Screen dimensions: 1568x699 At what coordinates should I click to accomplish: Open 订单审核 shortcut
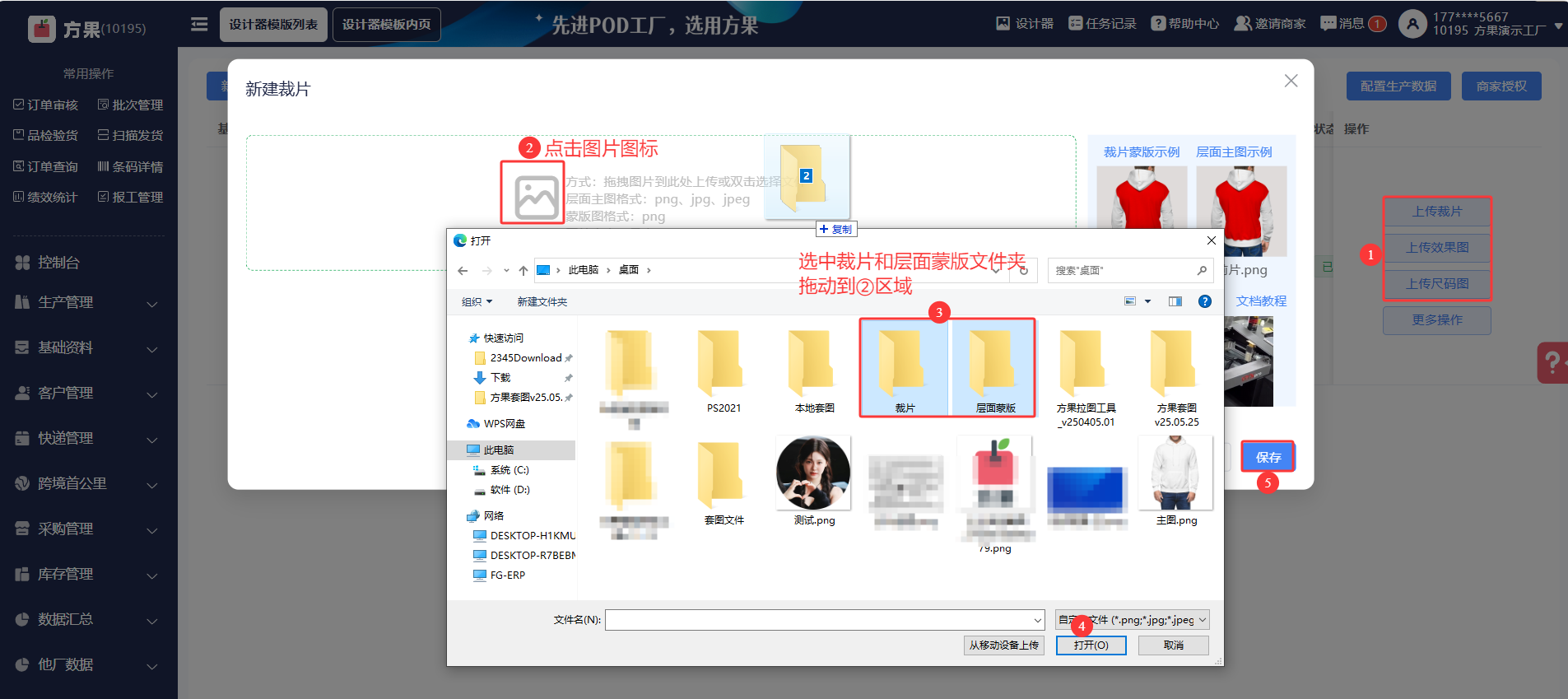pyautogui.click(x=46, y=105)
